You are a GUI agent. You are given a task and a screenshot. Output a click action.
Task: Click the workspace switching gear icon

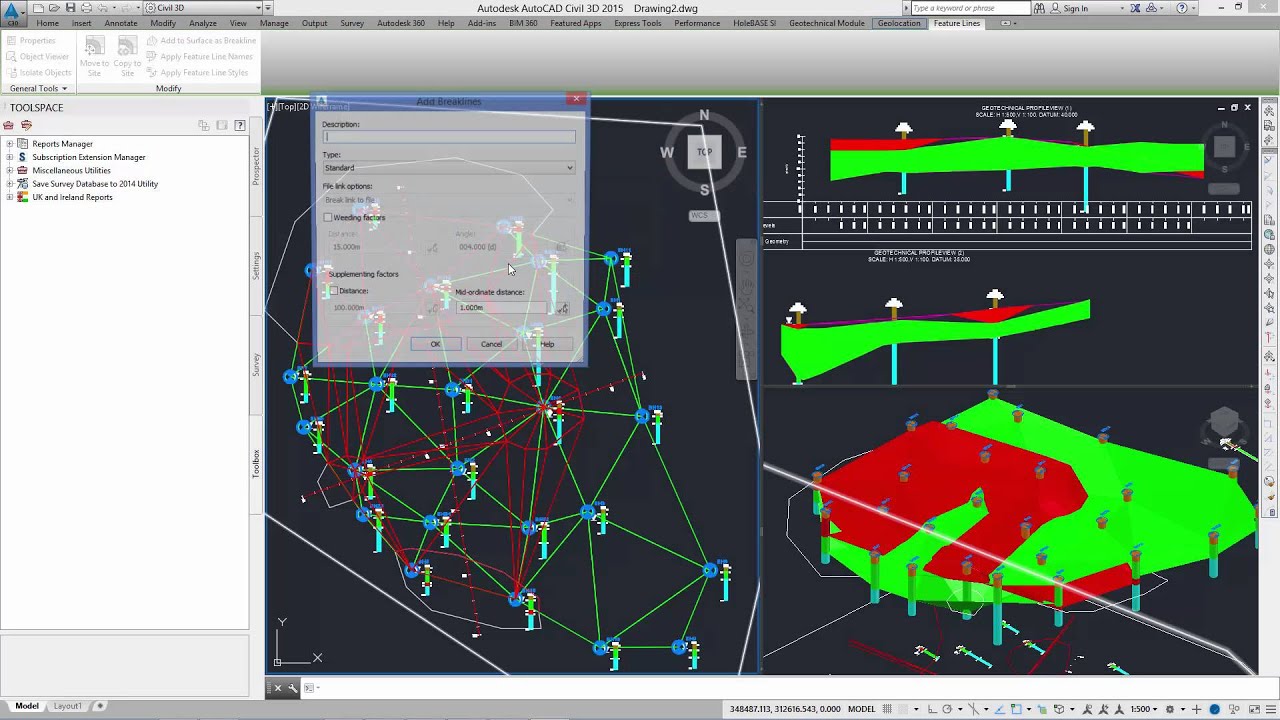1170,709
